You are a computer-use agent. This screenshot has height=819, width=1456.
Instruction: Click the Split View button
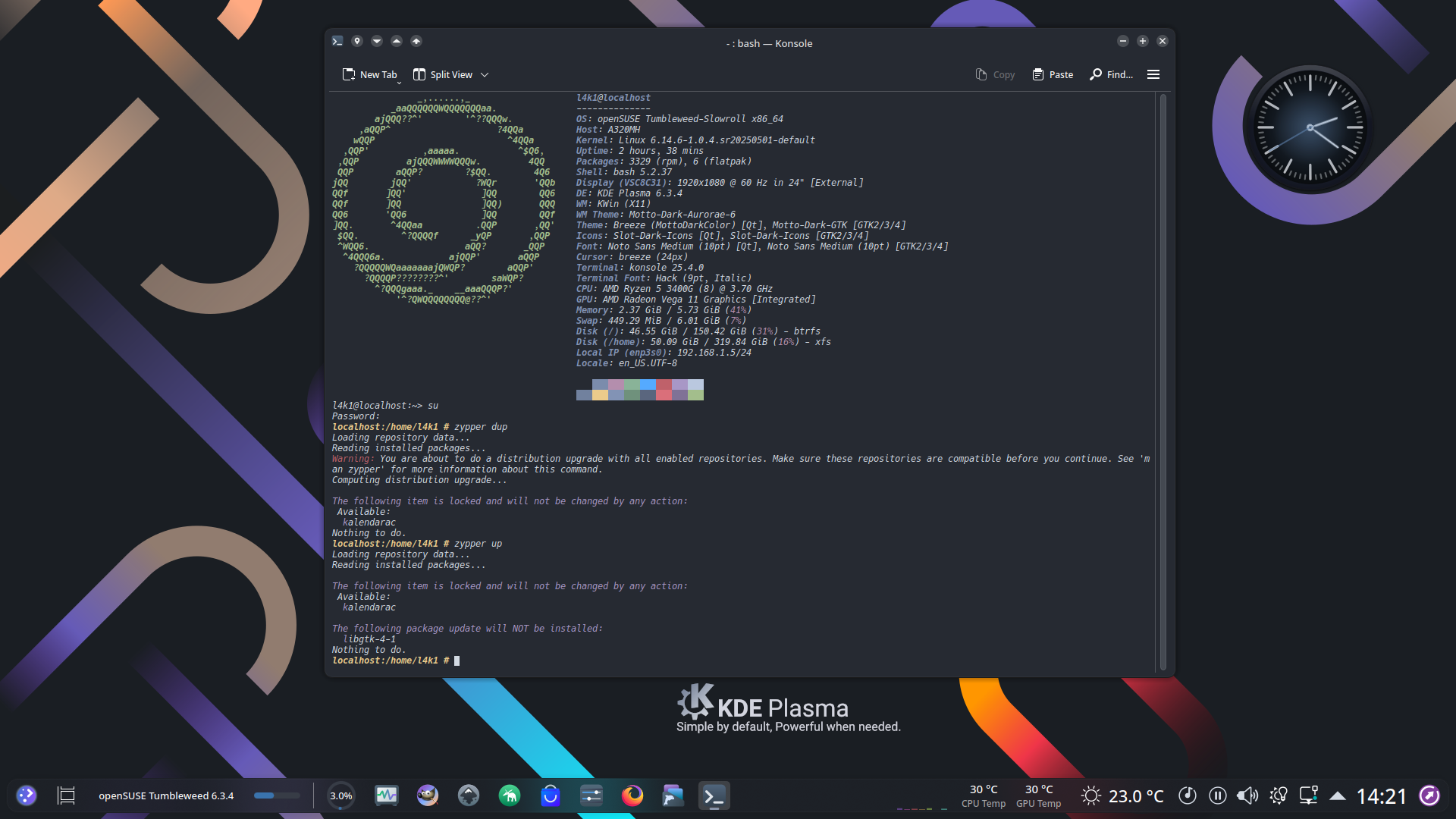442,74
